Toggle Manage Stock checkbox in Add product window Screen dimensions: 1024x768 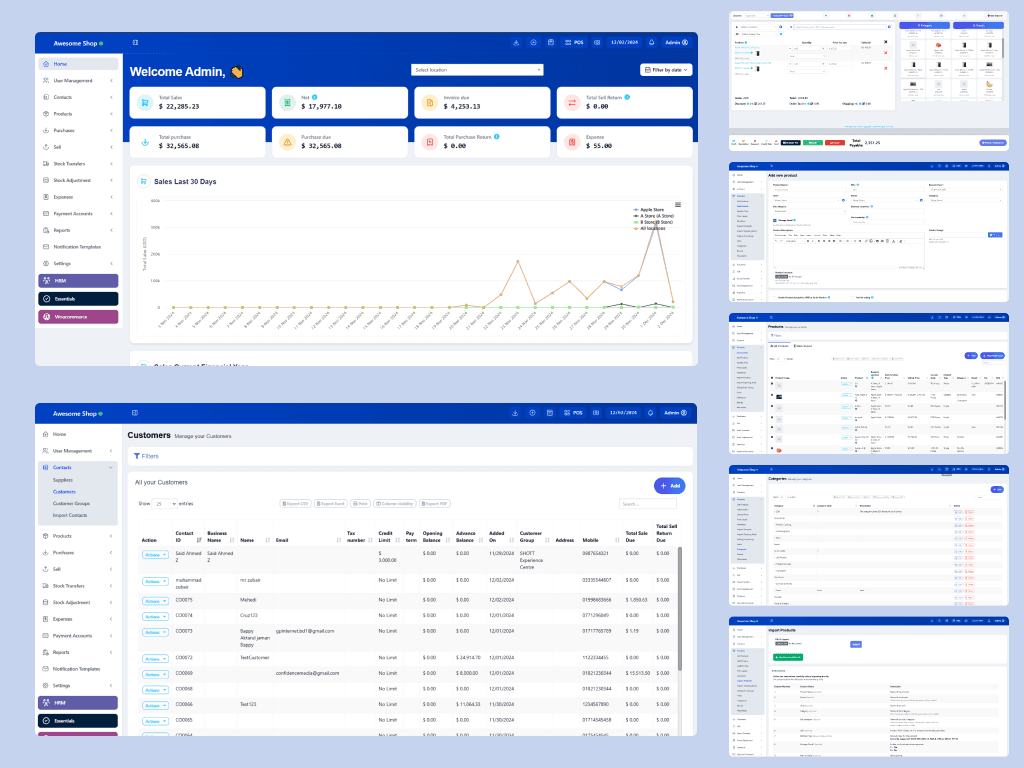pos(775,220)
